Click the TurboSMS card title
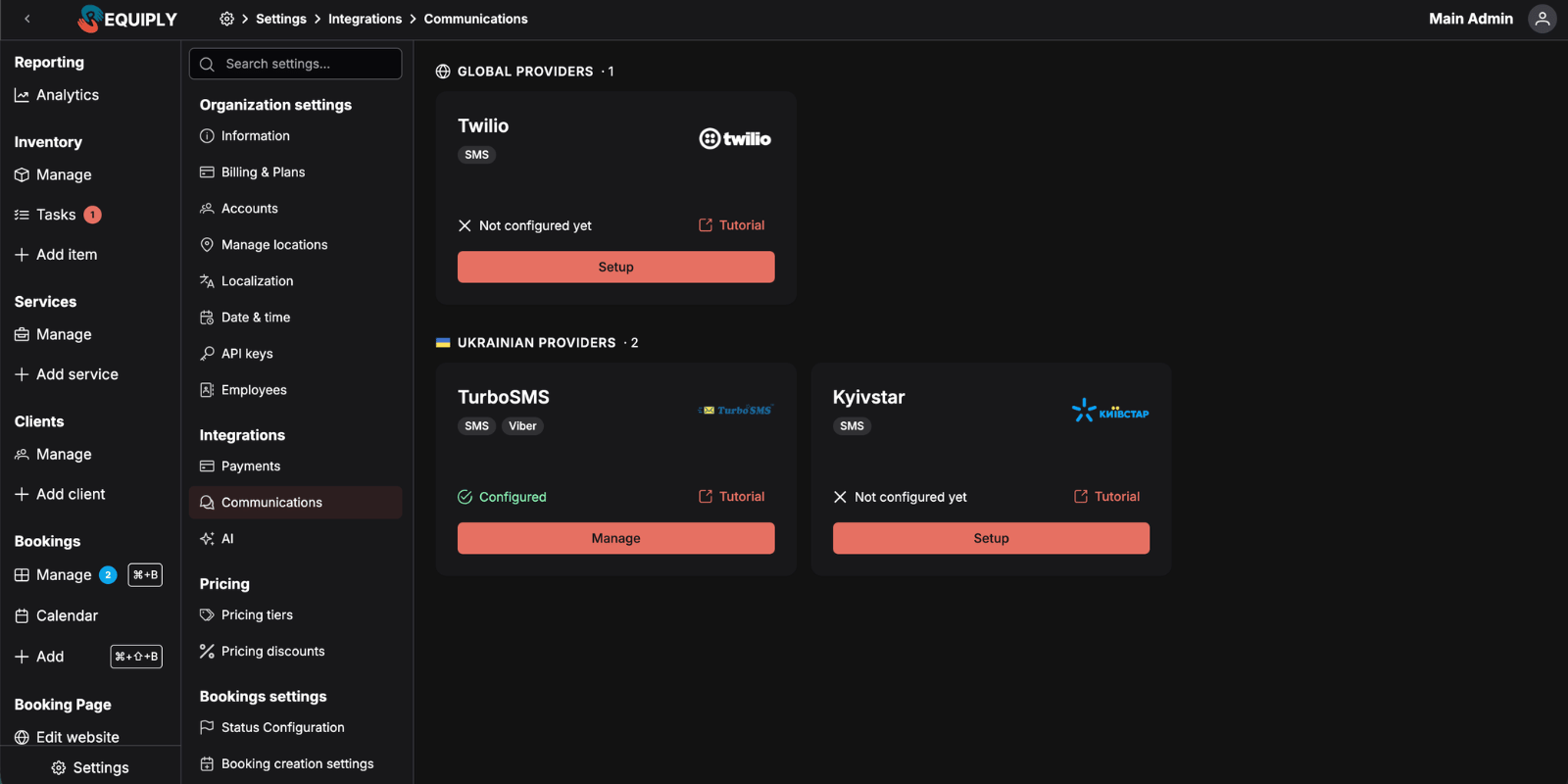This screenshot has width=1568, height=784. coord(504,397)
